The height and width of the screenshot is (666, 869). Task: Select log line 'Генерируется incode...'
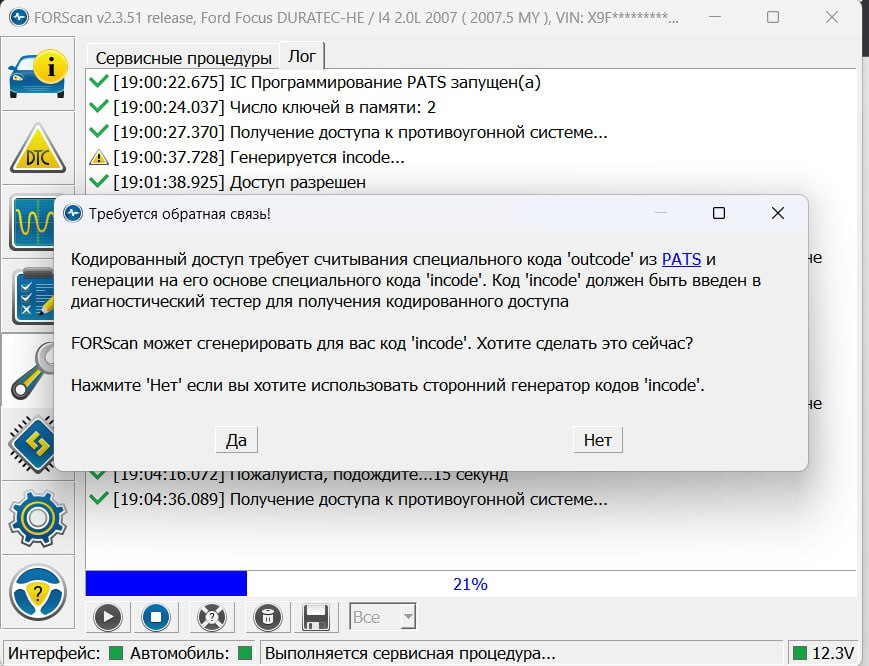(259, 157)
